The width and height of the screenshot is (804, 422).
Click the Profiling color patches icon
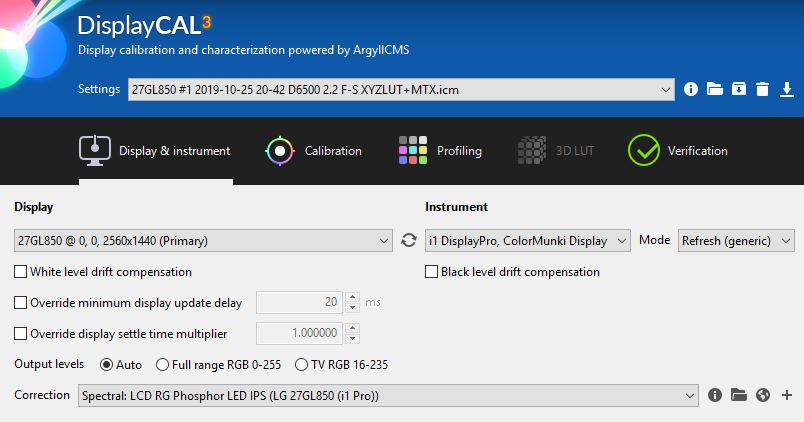click(x=413, y=150)
